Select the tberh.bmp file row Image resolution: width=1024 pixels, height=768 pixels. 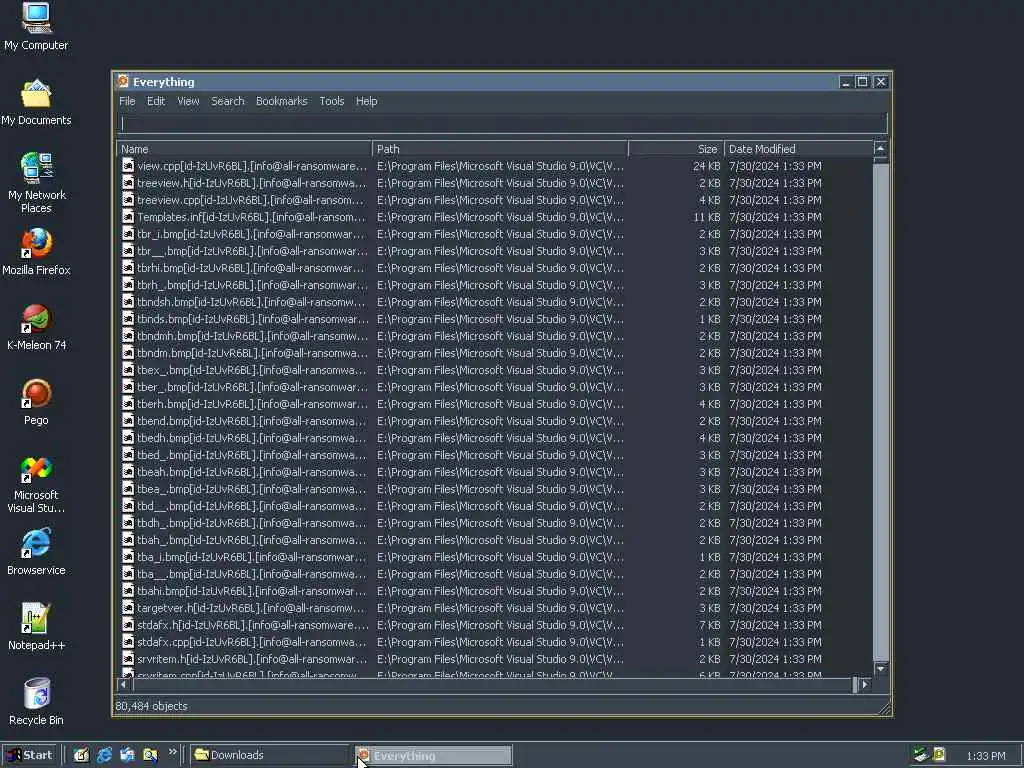tap(495, 404)
